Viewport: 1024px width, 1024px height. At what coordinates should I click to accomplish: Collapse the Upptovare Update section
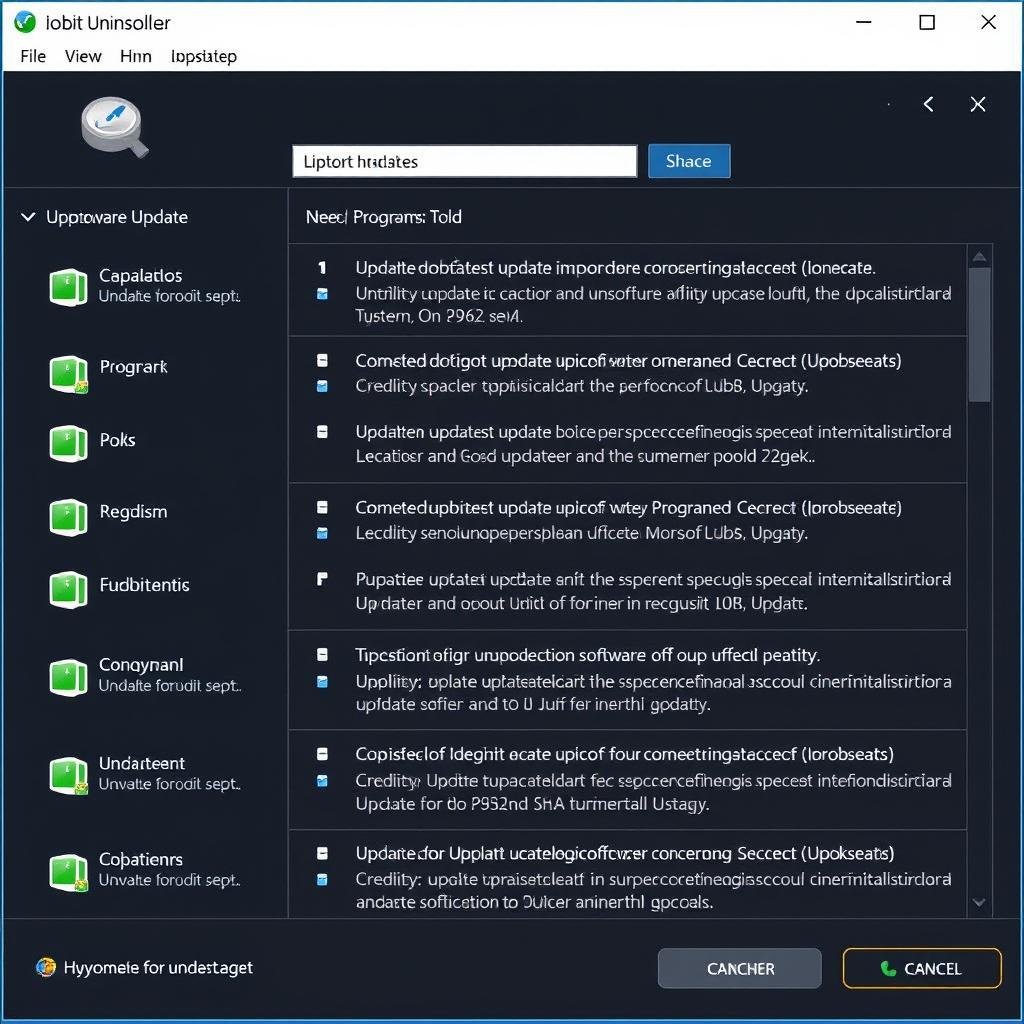[28, 216]
